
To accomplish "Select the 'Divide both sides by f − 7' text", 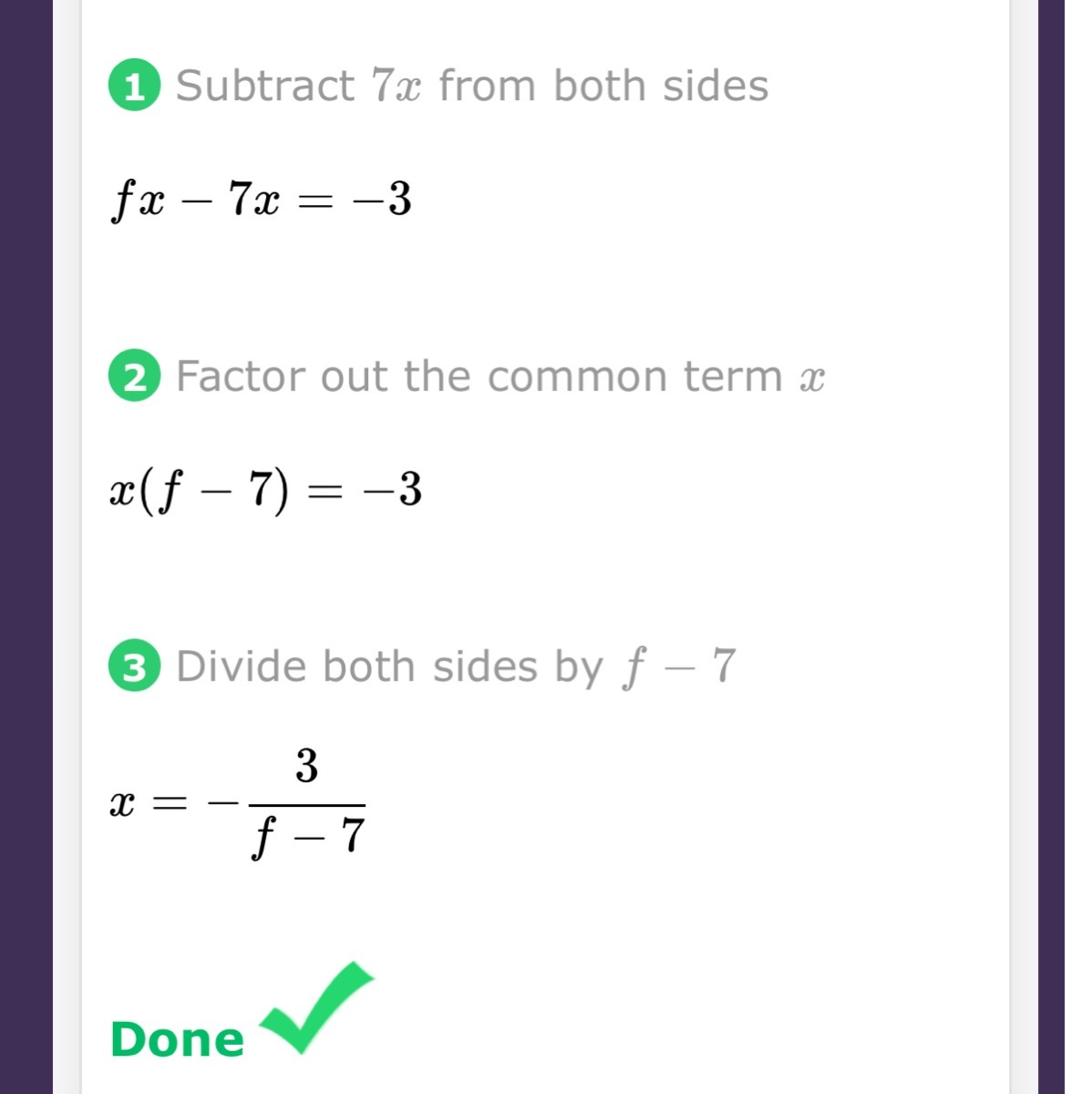I will [456, 667].
